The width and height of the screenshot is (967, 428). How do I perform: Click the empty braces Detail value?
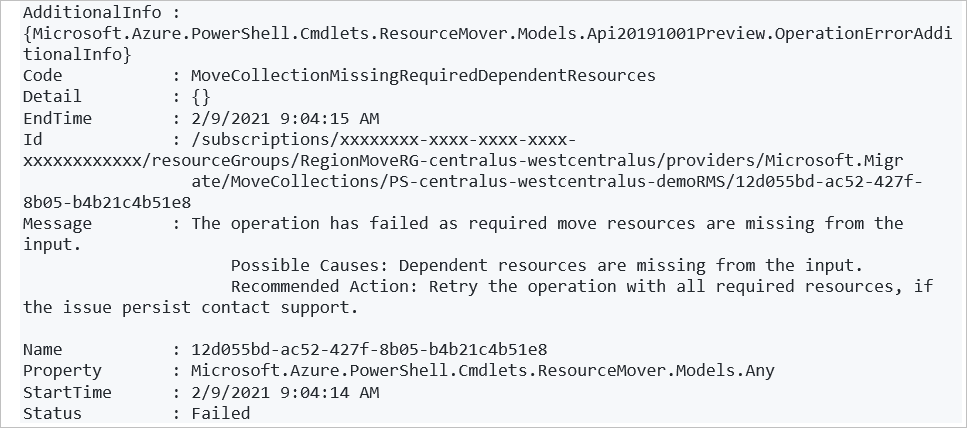[x=201, y=97]
